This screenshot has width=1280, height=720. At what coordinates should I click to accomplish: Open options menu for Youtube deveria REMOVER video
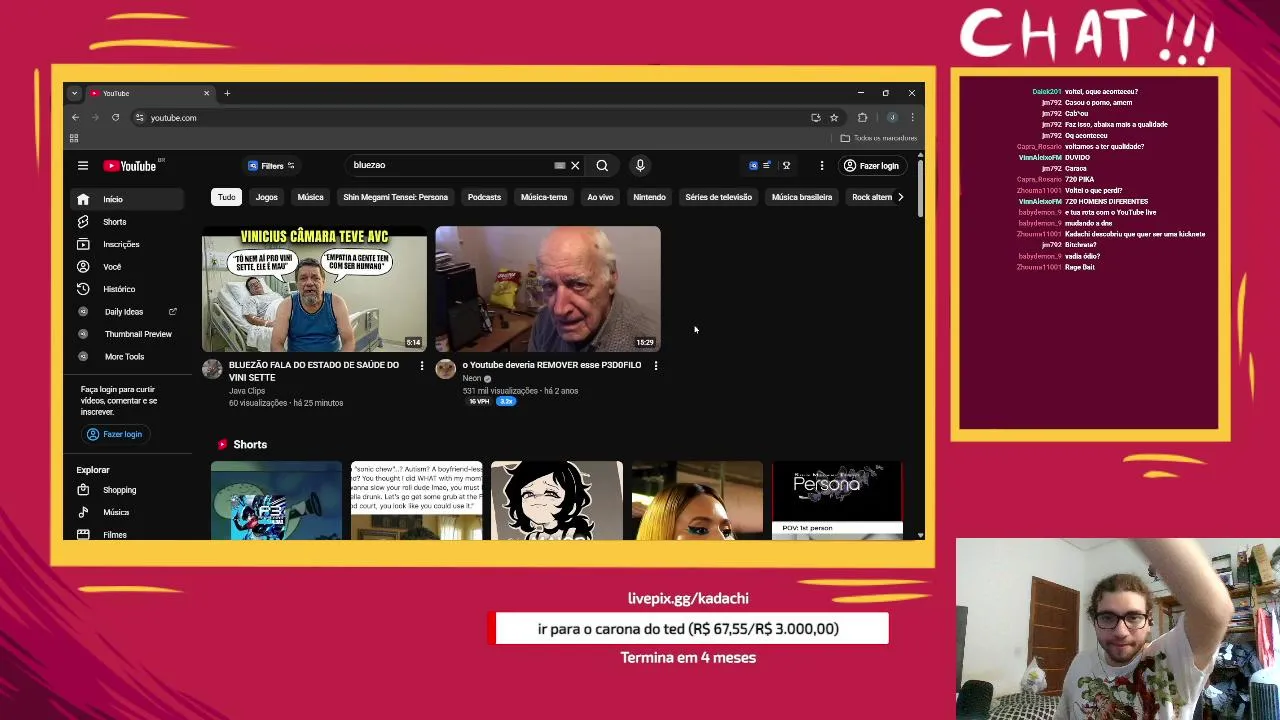click(655, 366)
